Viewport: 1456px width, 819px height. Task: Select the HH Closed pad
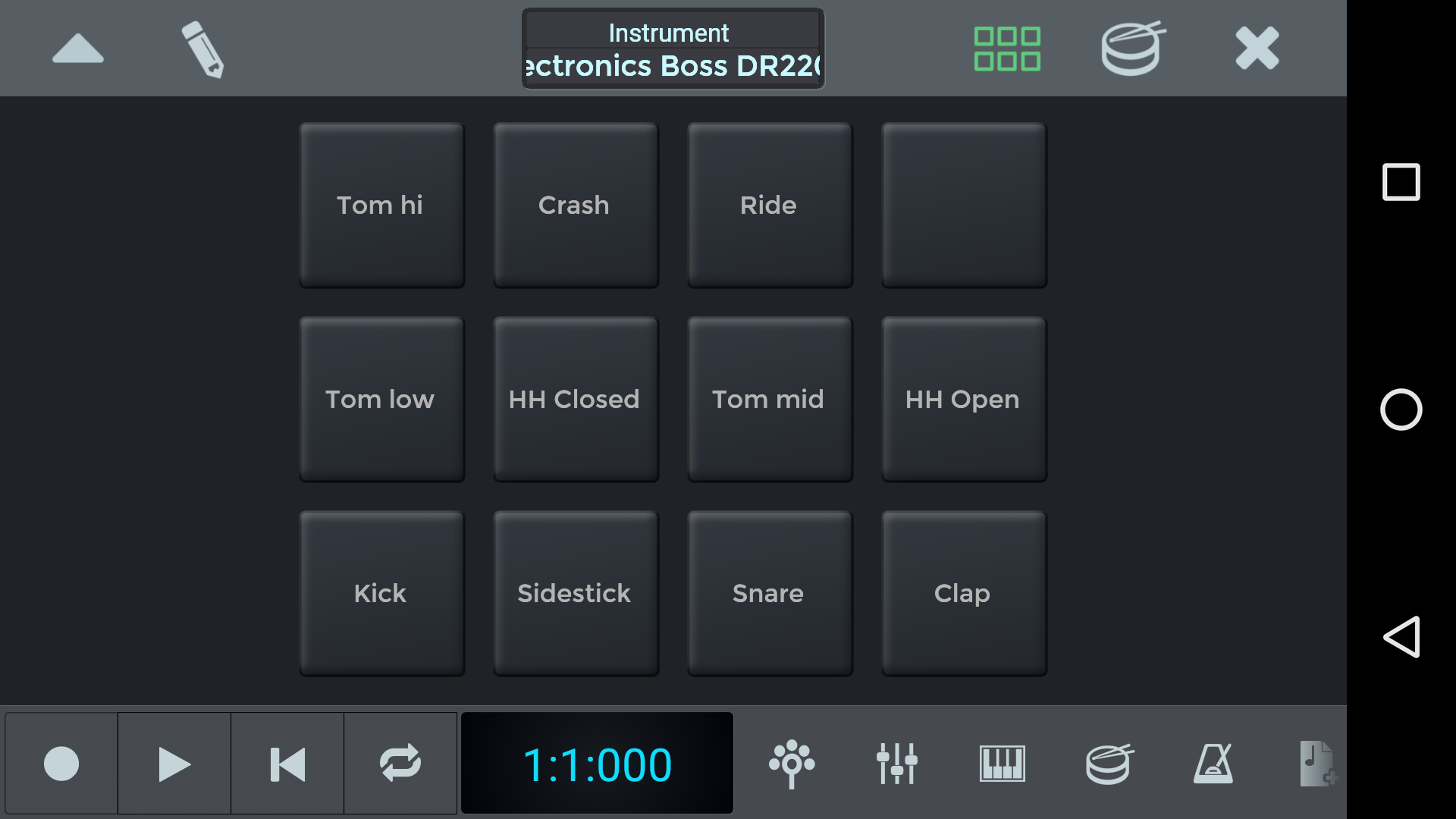574,399
